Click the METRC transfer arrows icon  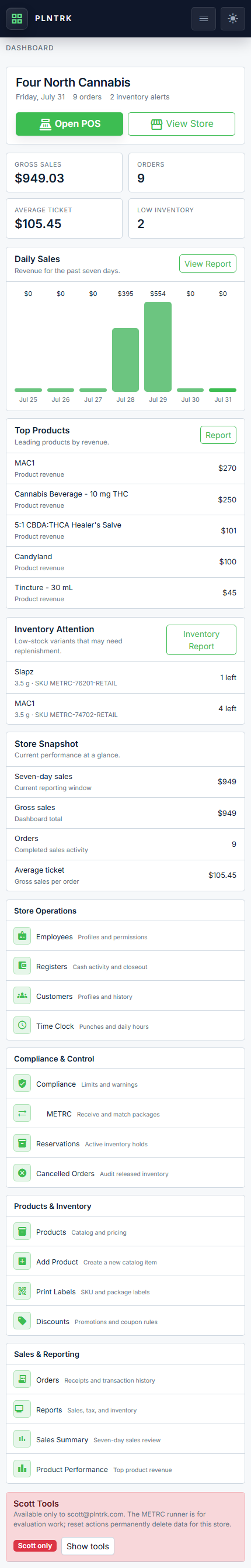[23, 1114]
